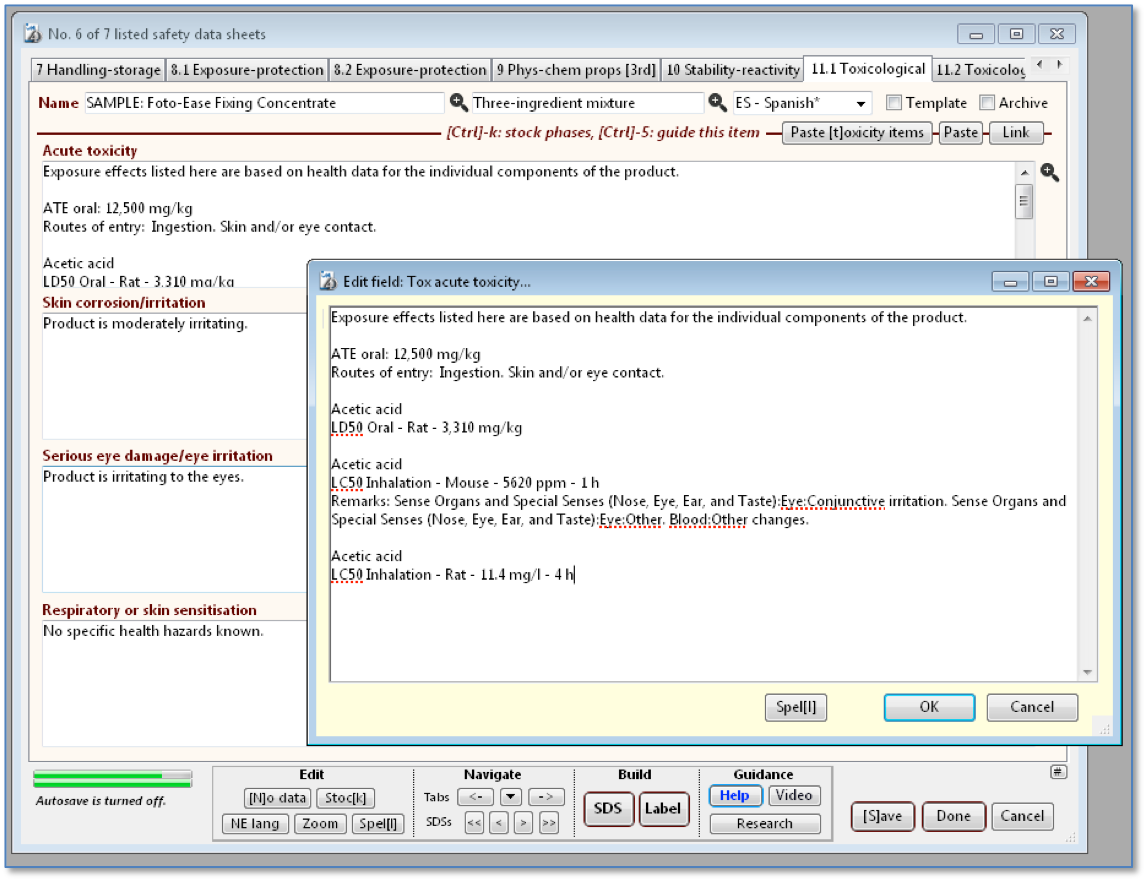This screenshot has height=881, width=1145.
Task: Build the SDS with SDS button
Action: (608, 809)
